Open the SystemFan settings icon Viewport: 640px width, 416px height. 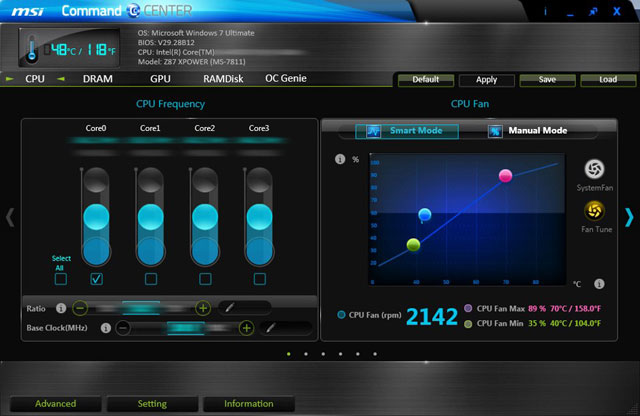coord(594,169)
